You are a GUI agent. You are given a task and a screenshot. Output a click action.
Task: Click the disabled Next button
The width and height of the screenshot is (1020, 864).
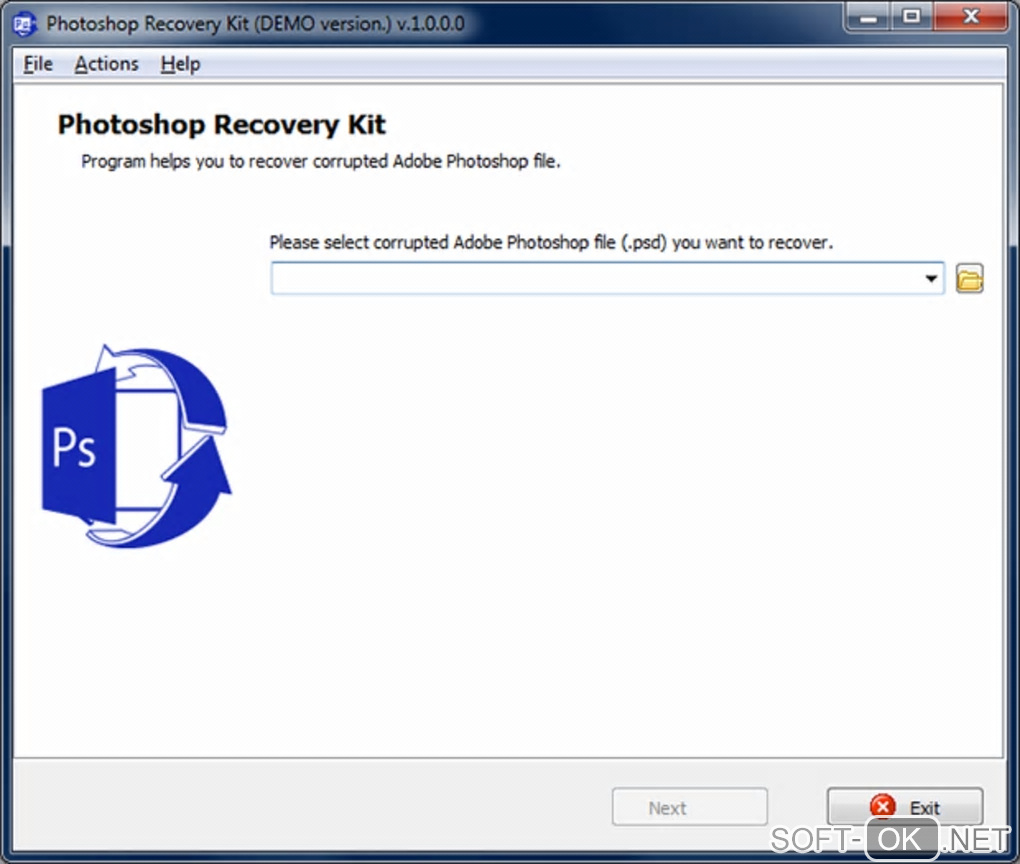coord(690,807)
